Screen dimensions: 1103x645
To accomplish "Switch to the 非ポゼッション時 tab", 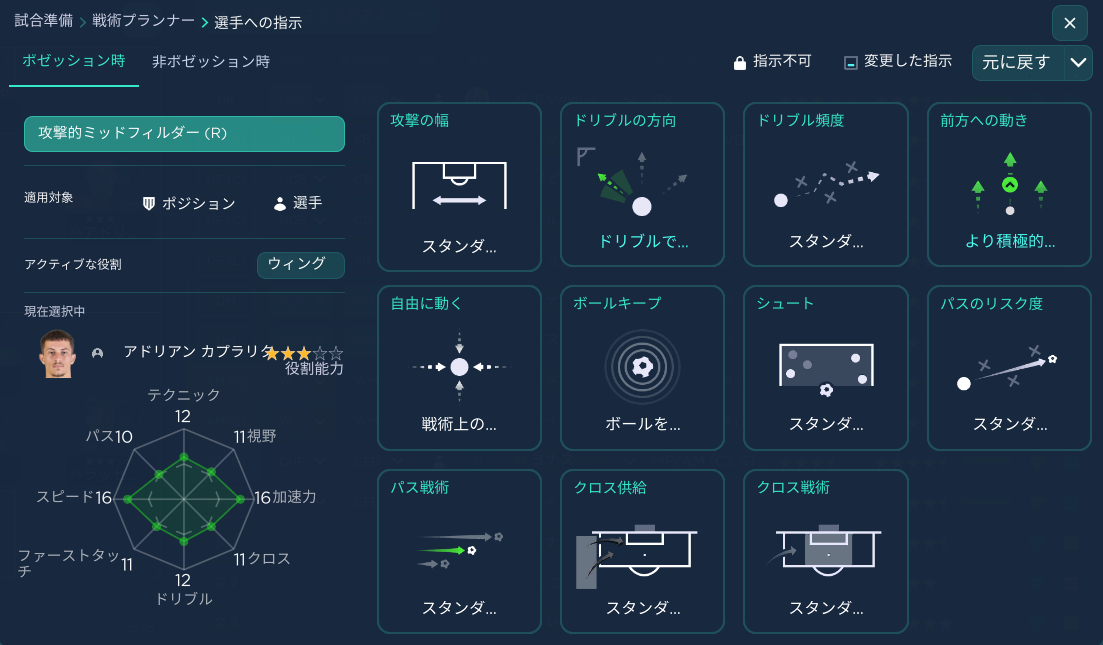I will 211,62.
